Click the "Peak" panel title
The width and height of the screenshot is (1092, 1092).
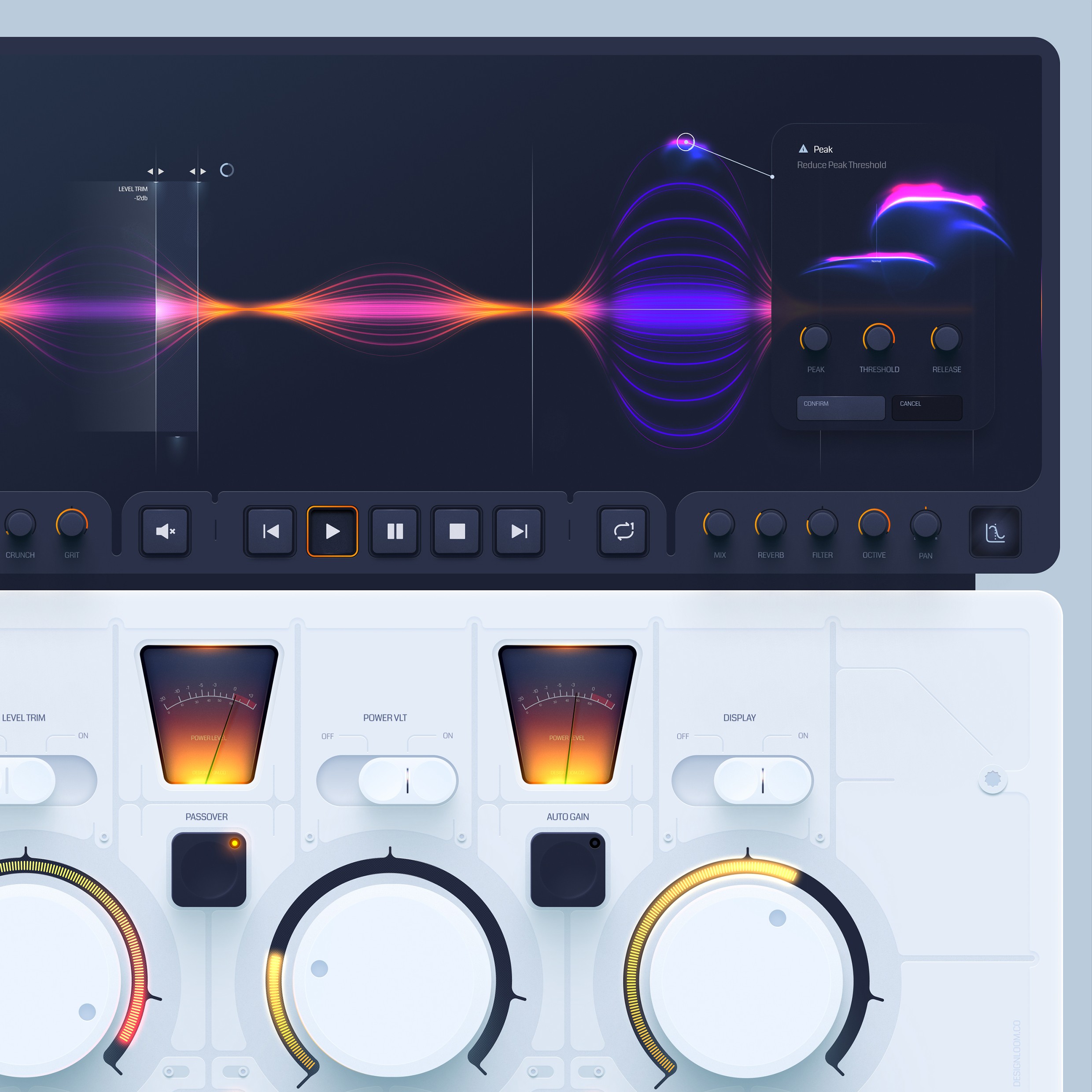(823, 149)
